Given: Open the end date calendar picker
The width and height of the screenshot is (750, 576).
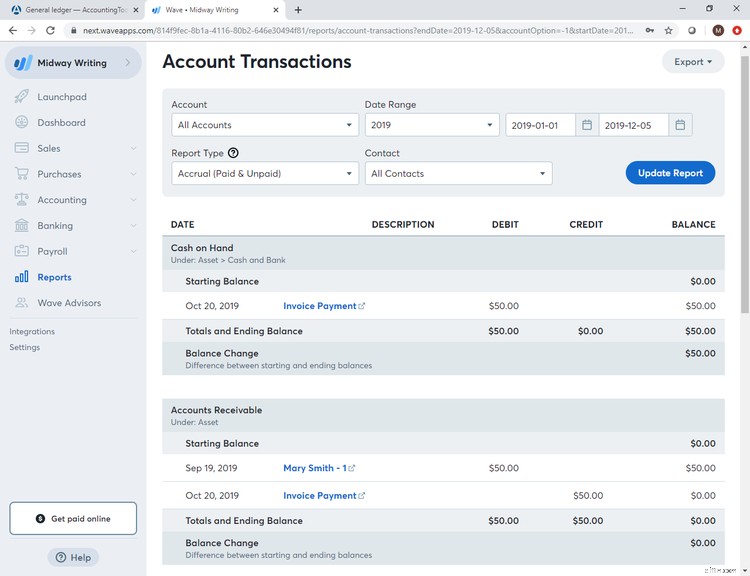Looking at the screenshot, I should tap(680, 125).
